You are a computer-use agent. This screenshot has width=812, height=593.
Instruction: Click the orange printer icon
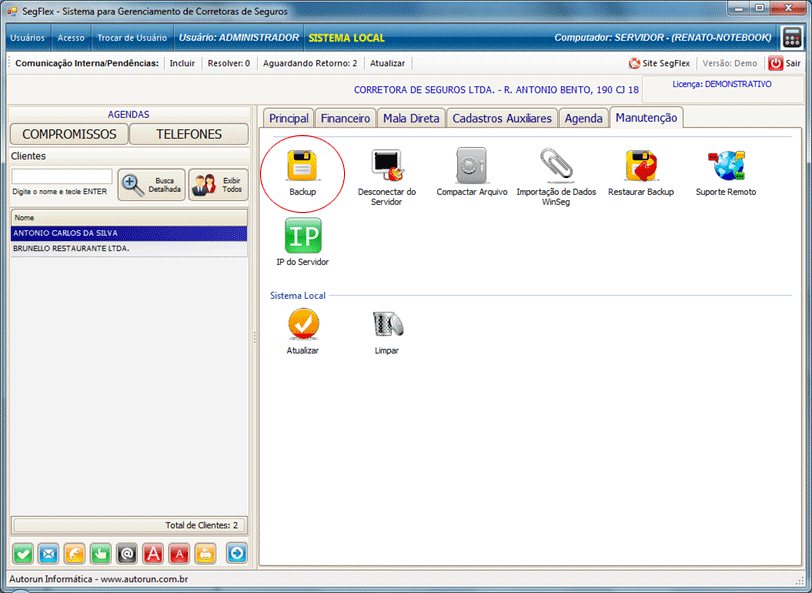(206, 554)
